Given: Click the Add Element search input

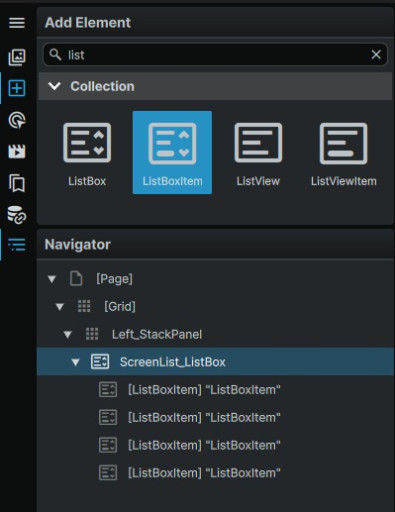Looking at the screenshot, I should [215, 54].
